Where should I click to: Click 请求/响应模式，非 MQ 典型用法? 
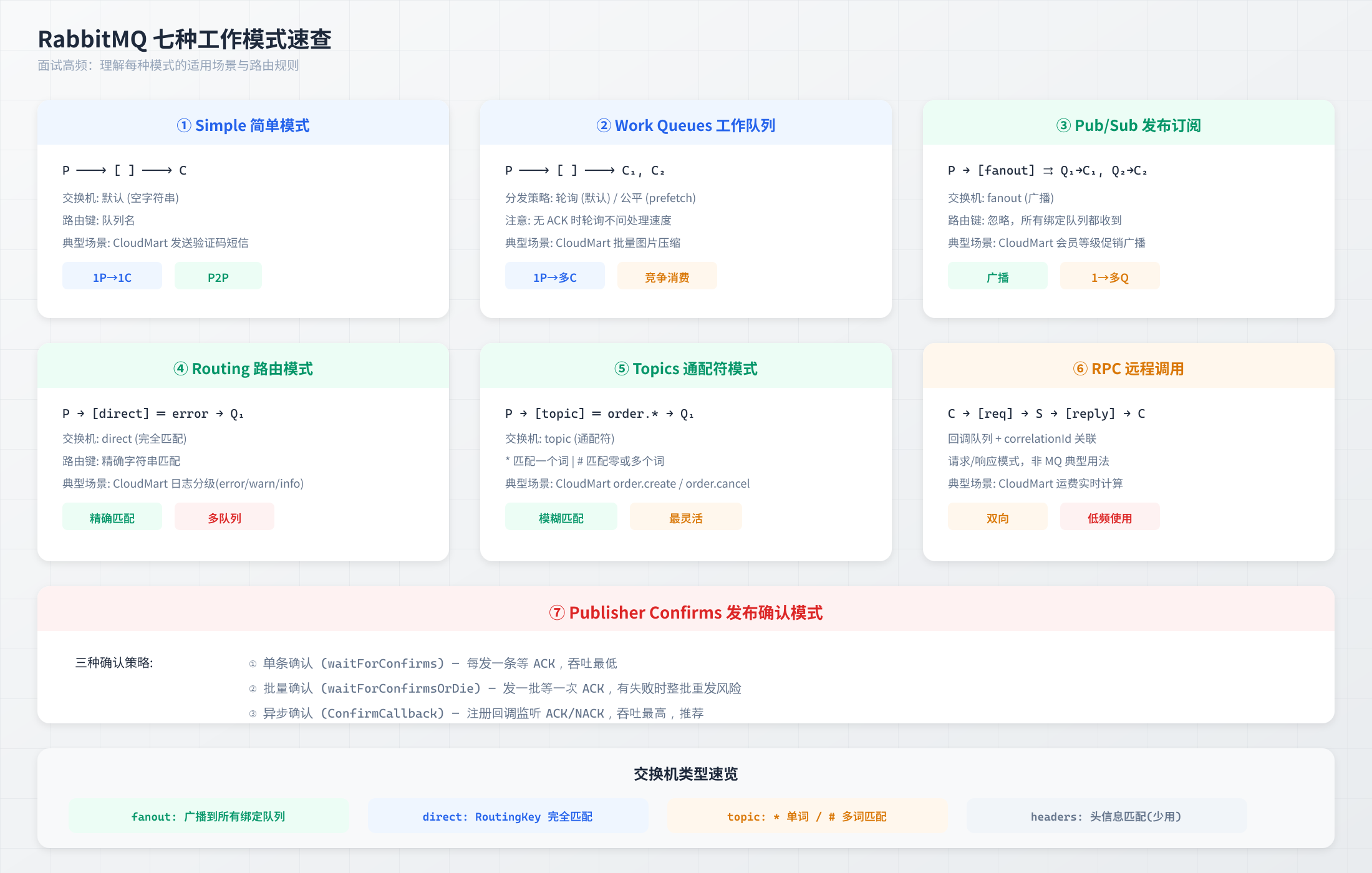(1028, 461)
